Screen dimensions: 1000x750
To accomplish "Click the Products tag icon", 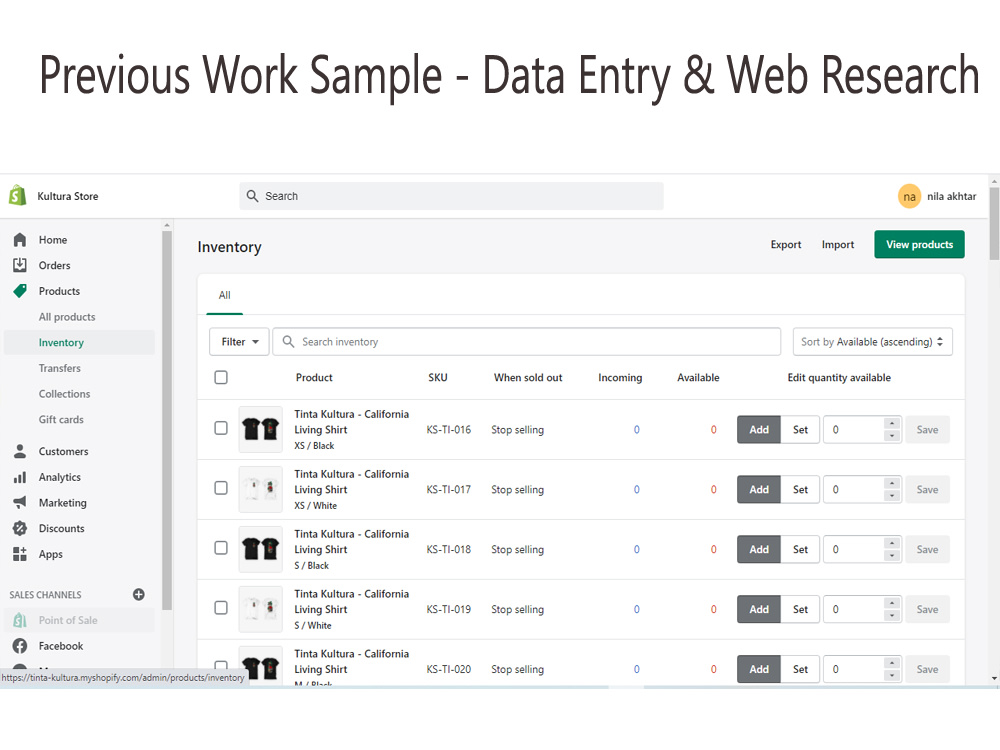I will click(x=20, y=291).
